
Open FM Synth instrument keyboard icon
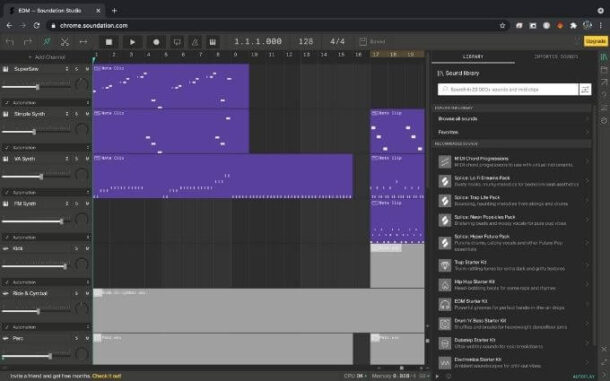(5, 204)
